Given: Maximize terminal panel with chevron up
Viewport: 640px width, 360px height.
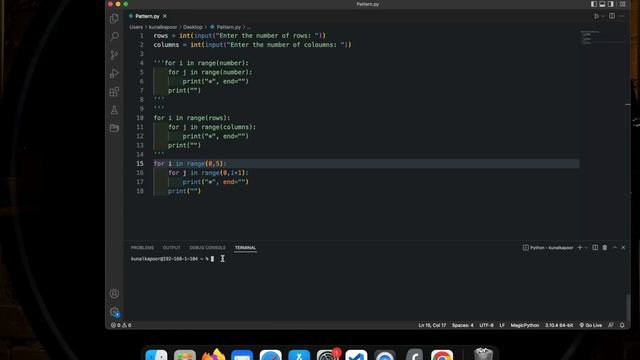Looking at the screenshot, I should (615, 247).
